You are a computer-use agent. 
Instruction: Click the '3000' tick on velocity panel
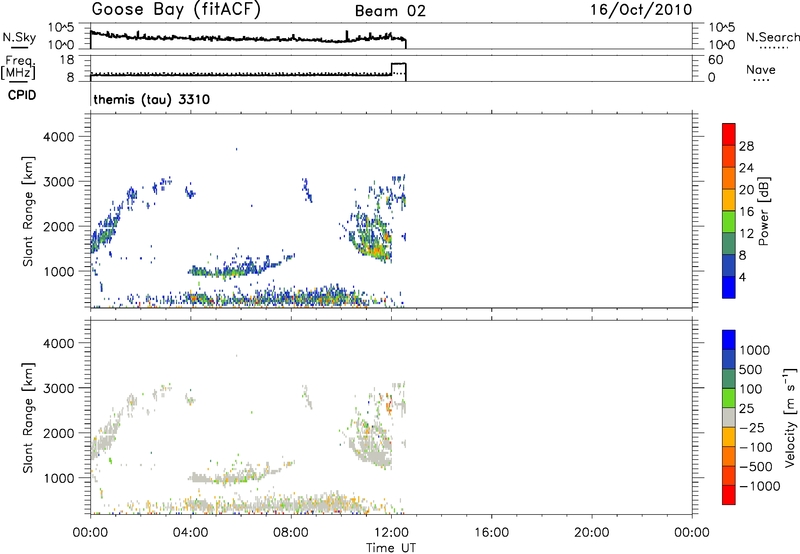coord(58,388)
